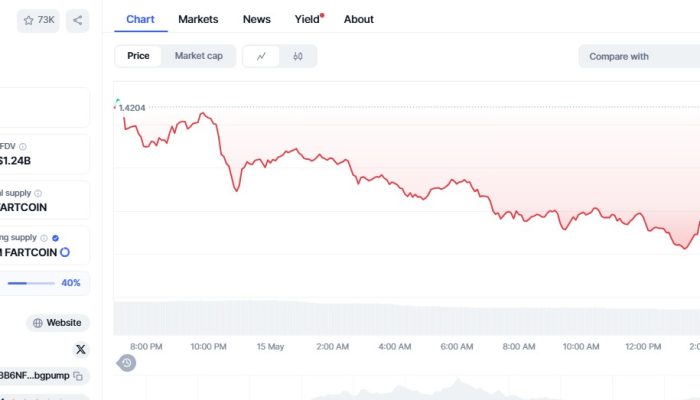Click the chart history clock icon
Screen dimensions: 700x400
(x=127, y=363)
